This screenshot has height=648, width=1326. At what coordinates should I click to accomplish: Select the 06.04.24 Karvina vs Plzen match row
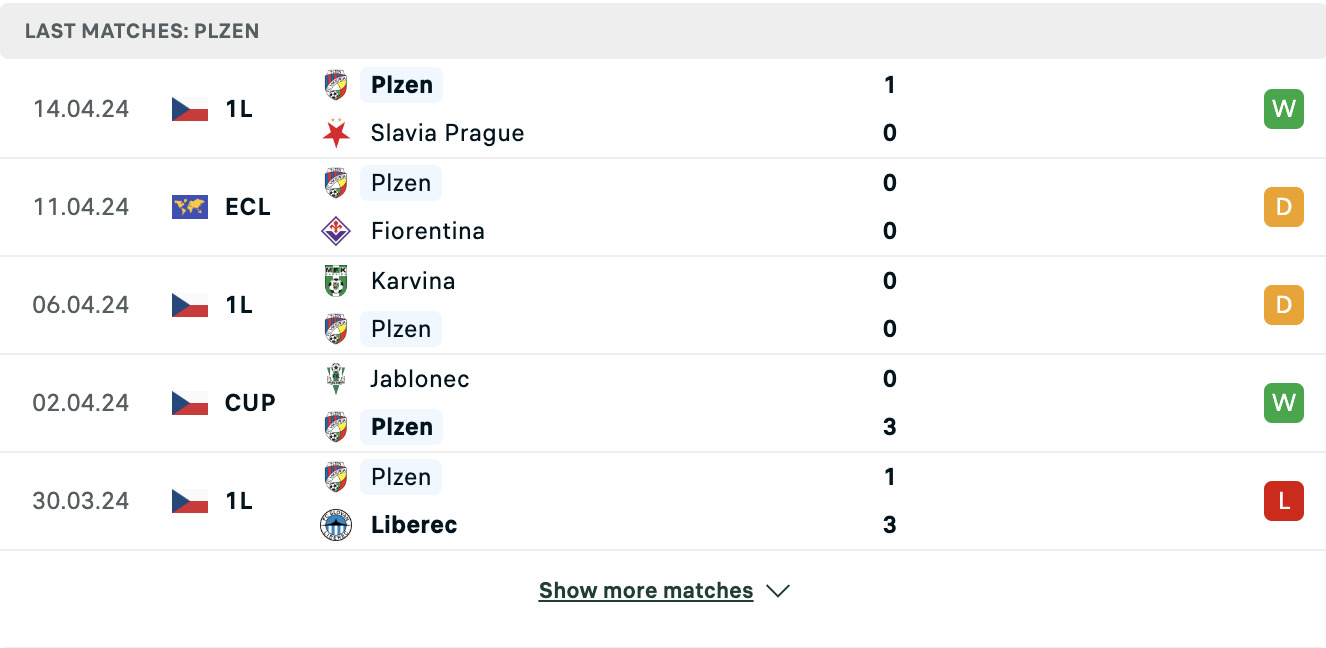point(663,305)
